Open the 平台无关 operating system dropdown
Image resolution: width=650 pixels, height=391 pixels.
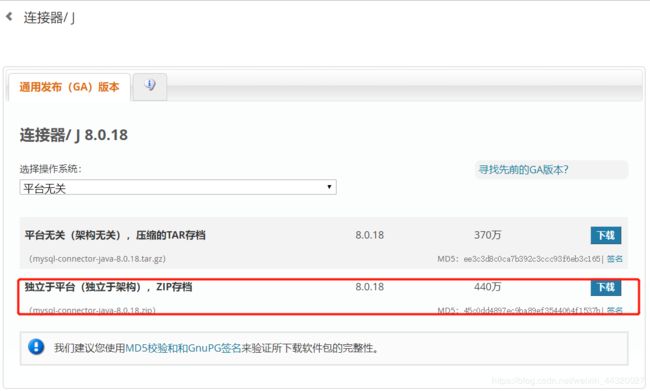point(178,187)
